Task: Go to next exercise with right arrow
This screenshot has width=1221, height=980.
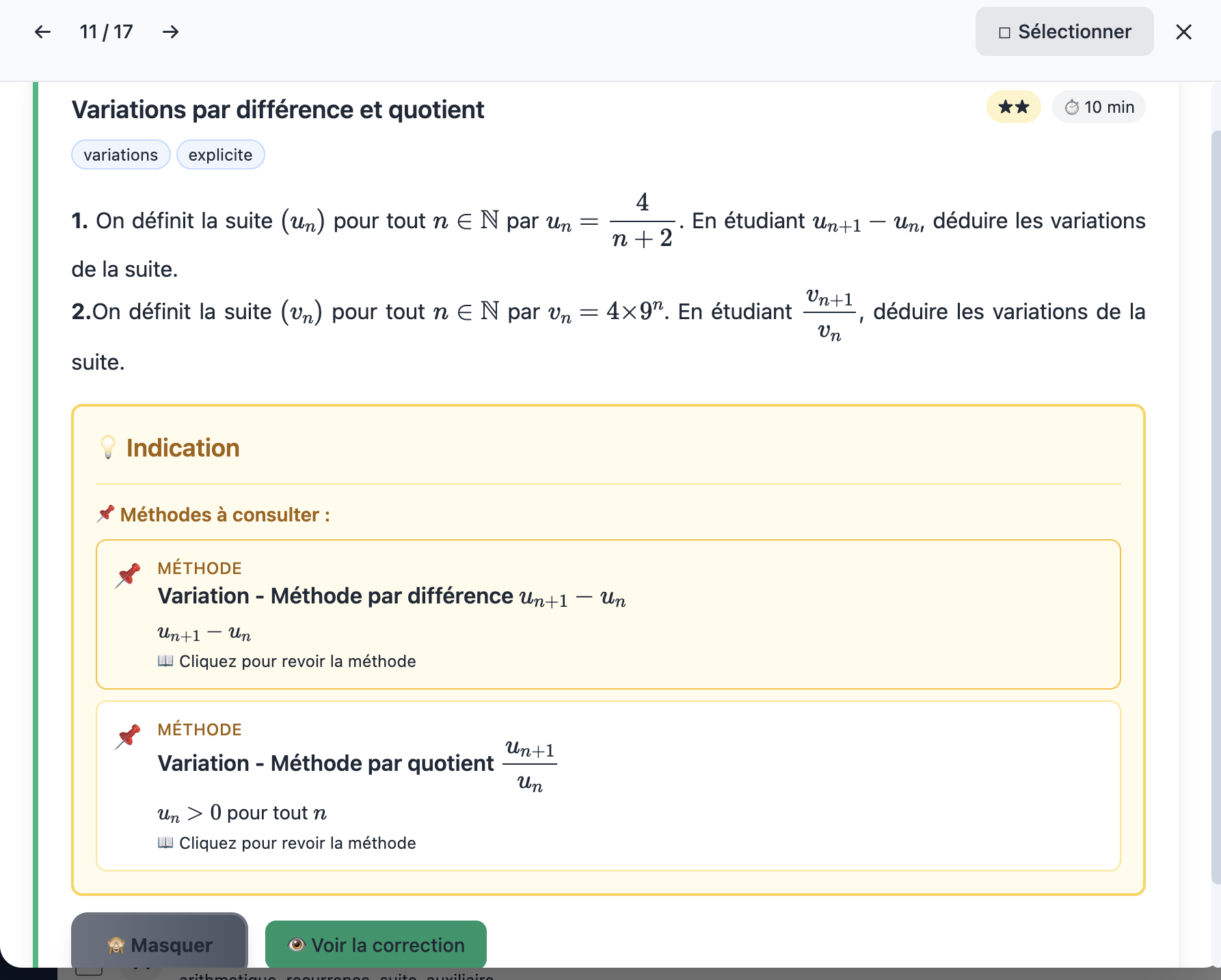Action: 170,32
